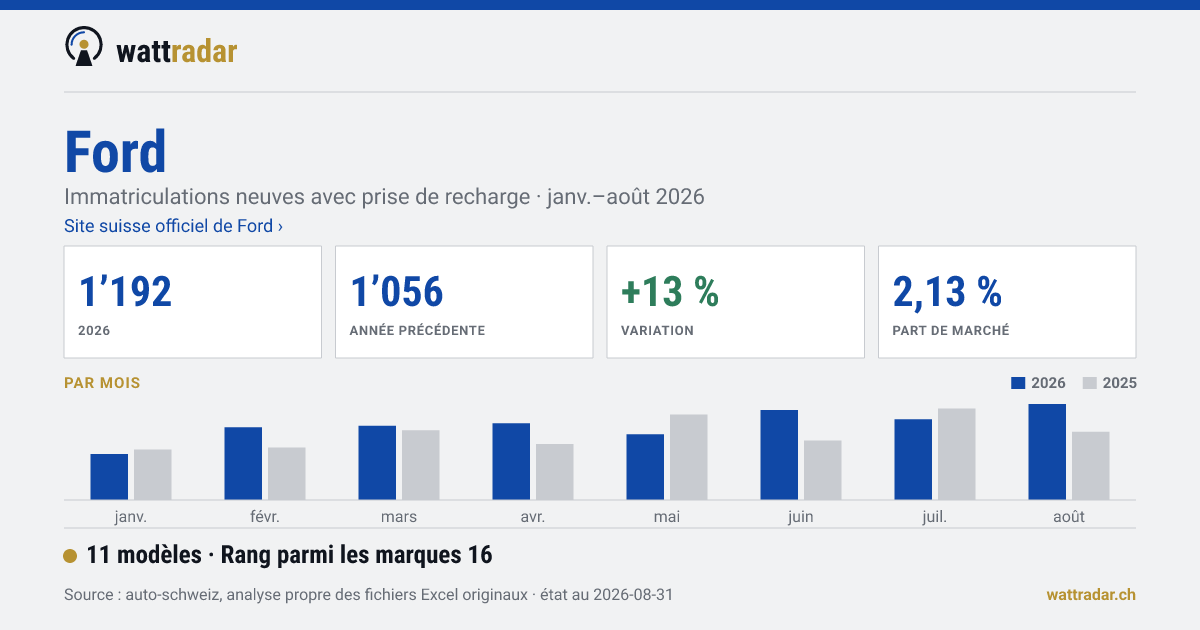Click the wattradar radar logo icon
The height and width of the screenshot is (630, 1200).
click(84, 47)
